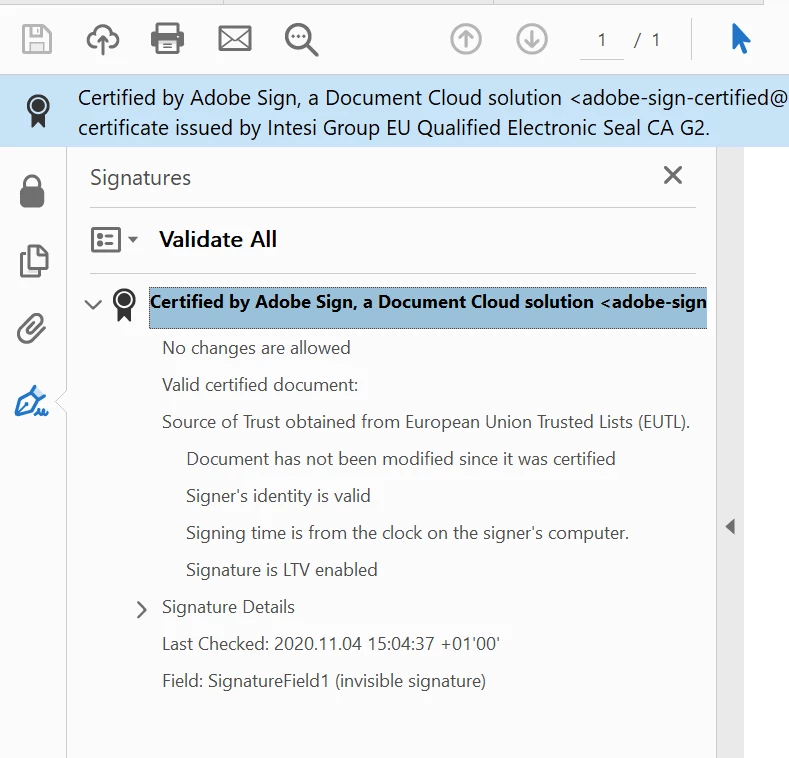Open the Page Thumbnails panel
The image size is (789, 758).
point(34,261)
